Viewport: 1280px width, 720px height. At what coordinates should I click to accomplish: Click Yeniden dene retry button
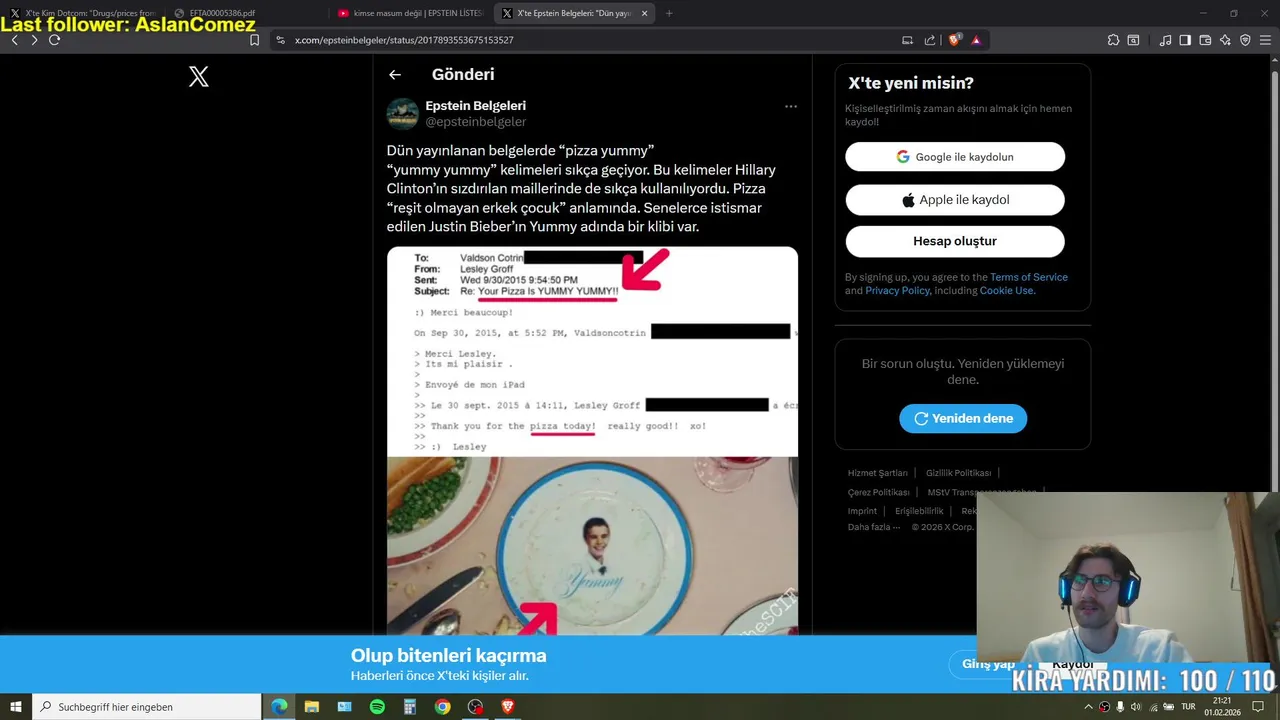(x=963, y=418)
